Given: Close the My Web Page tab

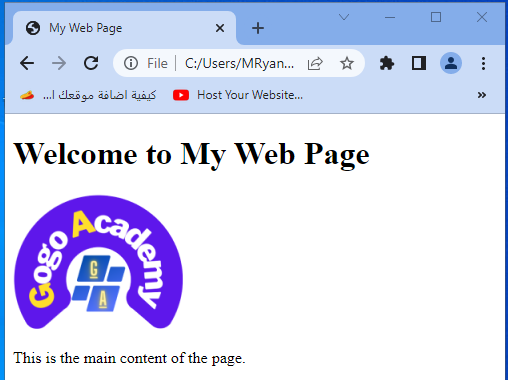Looking at the screenshot, I should click(220, 28).
